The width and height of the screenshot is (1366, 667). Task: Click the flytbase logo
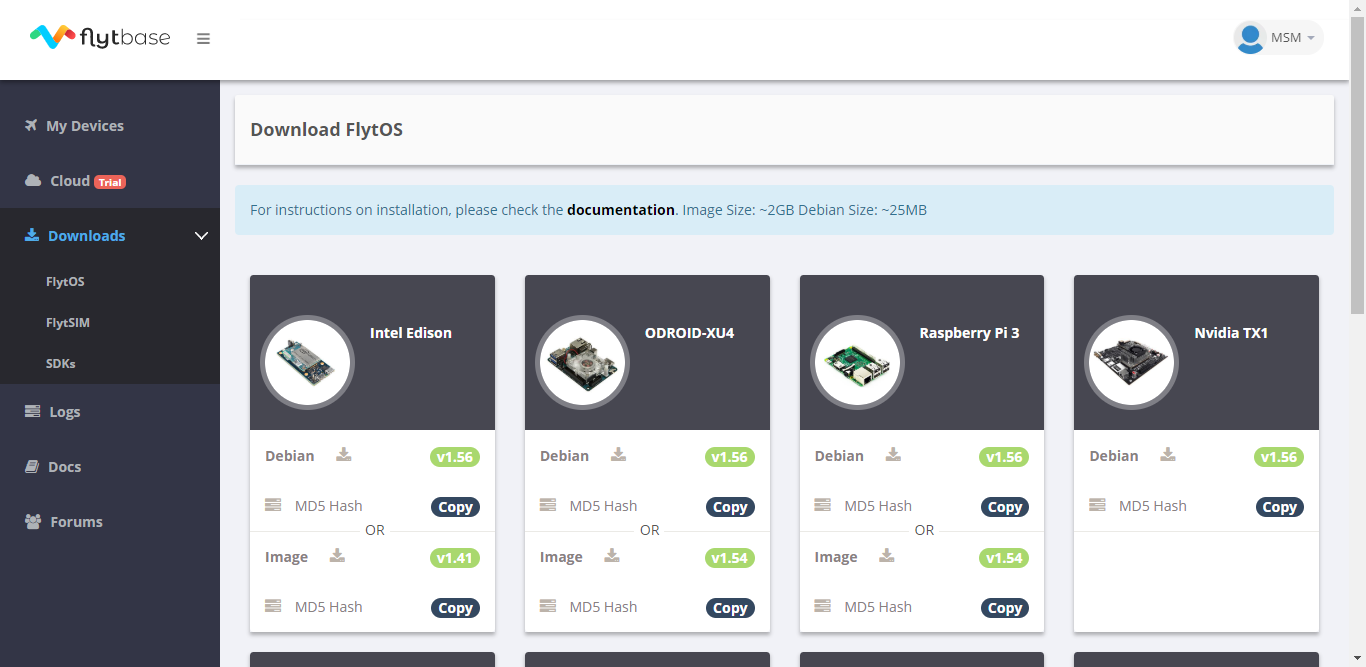pyautogui.click(x=100, y=38)
